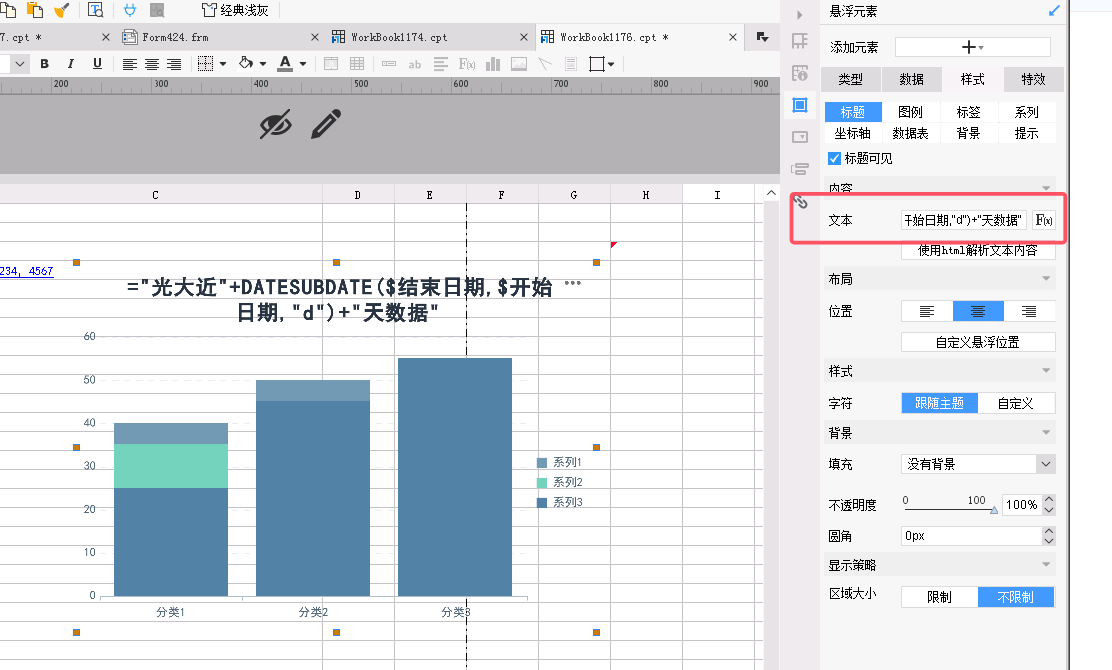Click the insert formula F(x) toolbar icon
This screenshot has width=1112, height=670.
point(467,64)
